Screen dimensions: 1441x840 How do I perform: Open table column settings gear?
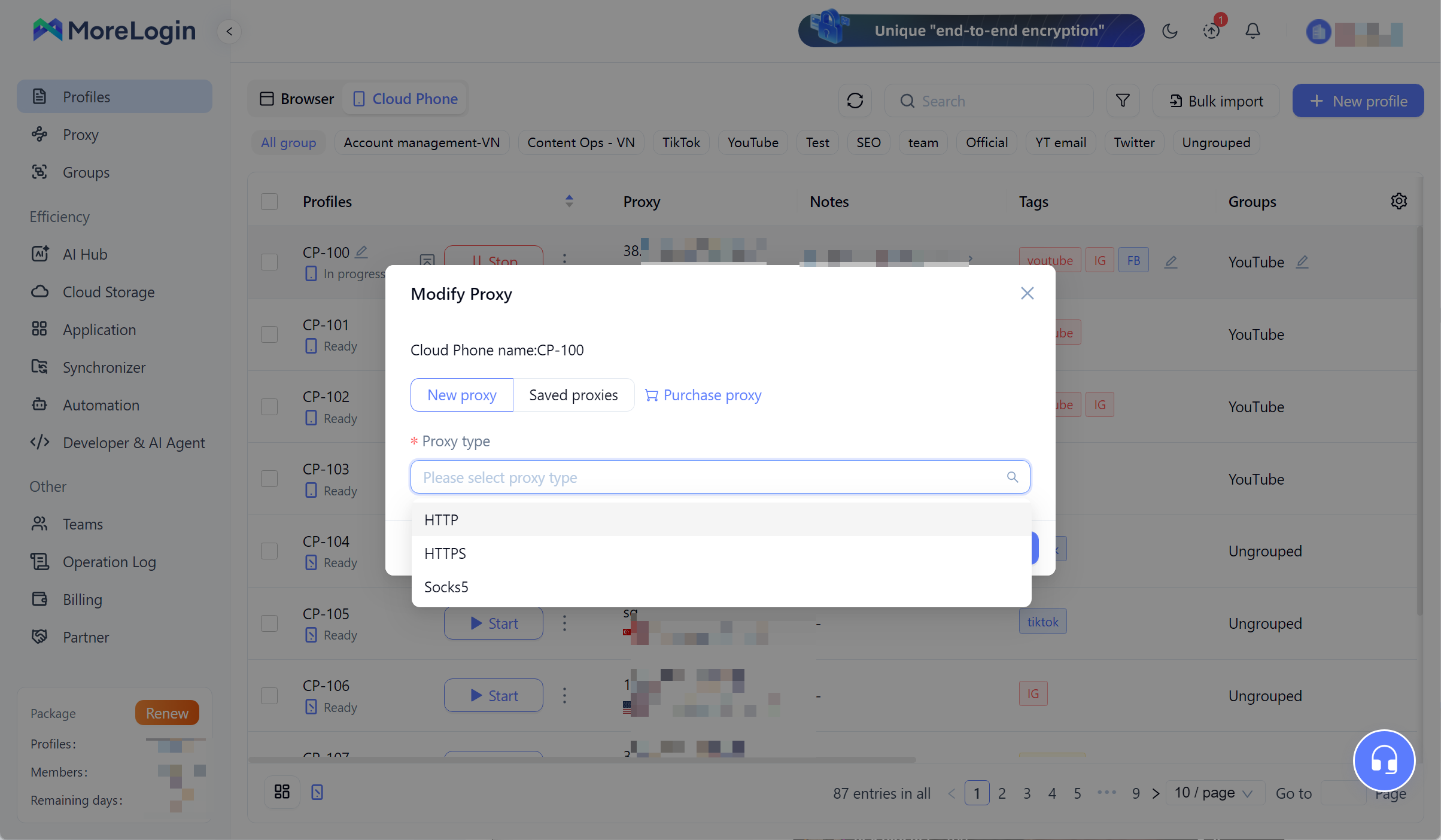[1399, 201]
